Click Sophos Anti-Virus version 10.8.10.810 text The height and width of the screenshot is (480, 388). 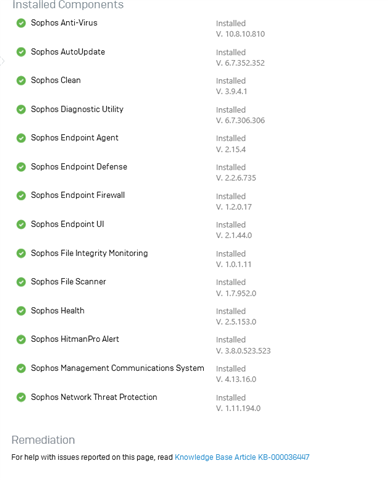tap(240, 34)
